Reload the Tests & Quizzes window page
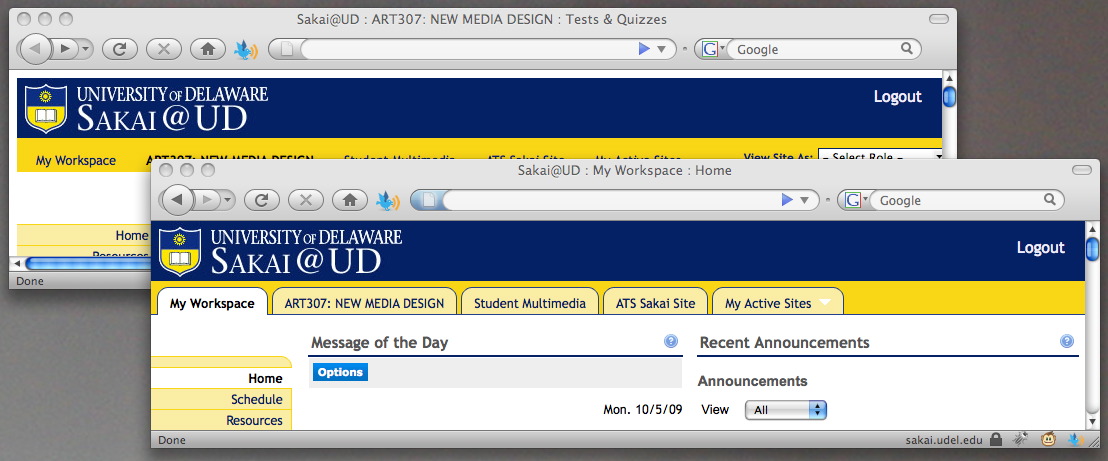The image size is (1108, 461). point(119,49)
